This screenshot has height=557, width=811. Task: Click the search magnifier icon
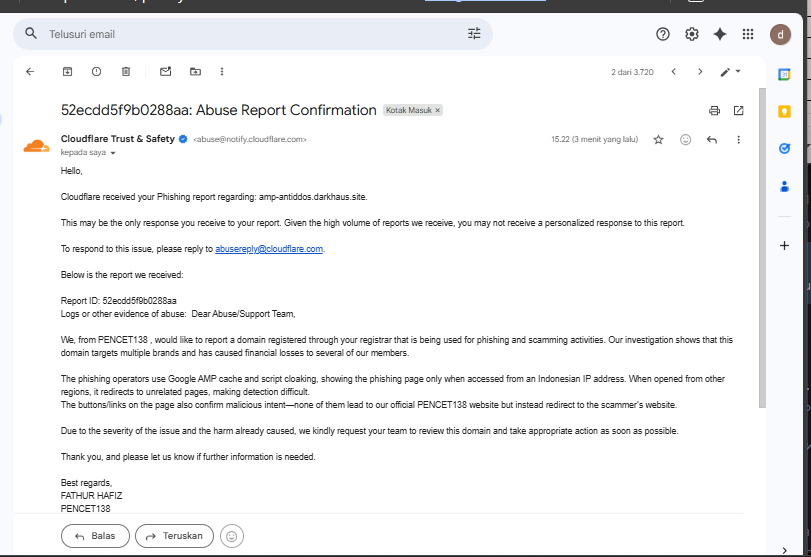pyautogui.click(x=31, y=34)
